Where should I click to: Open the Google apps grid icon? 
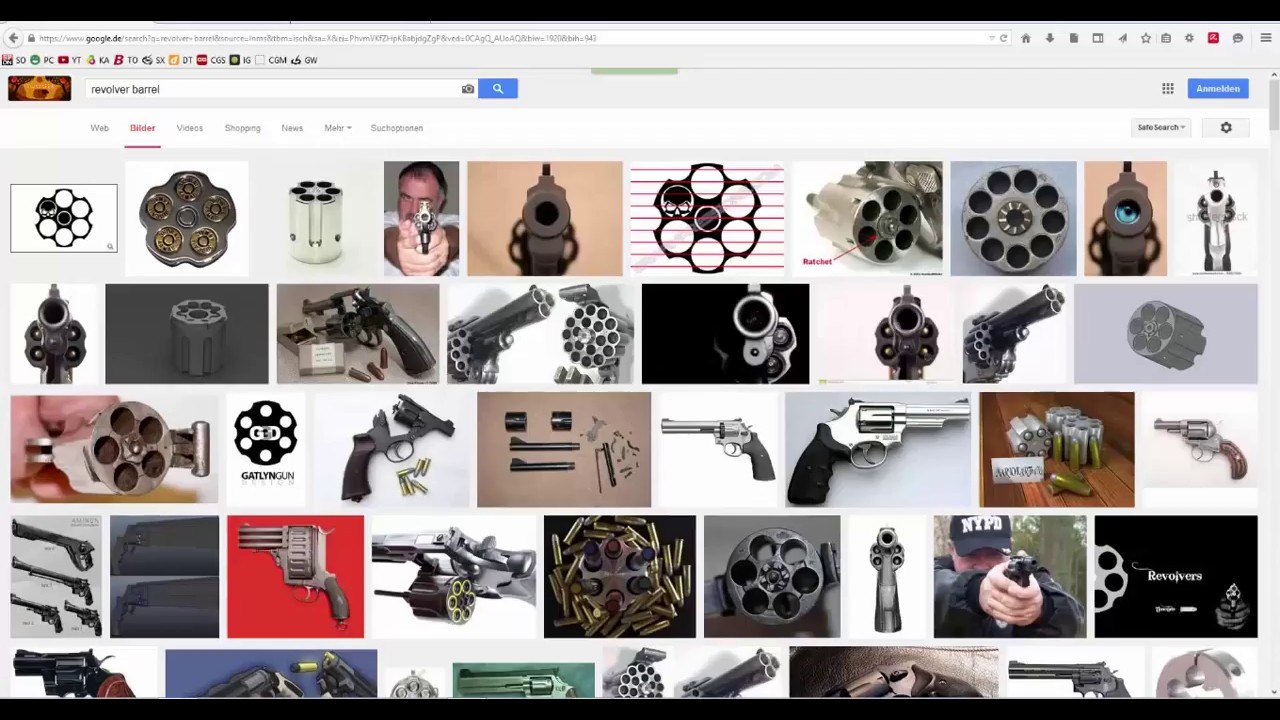coord(1167,89)
